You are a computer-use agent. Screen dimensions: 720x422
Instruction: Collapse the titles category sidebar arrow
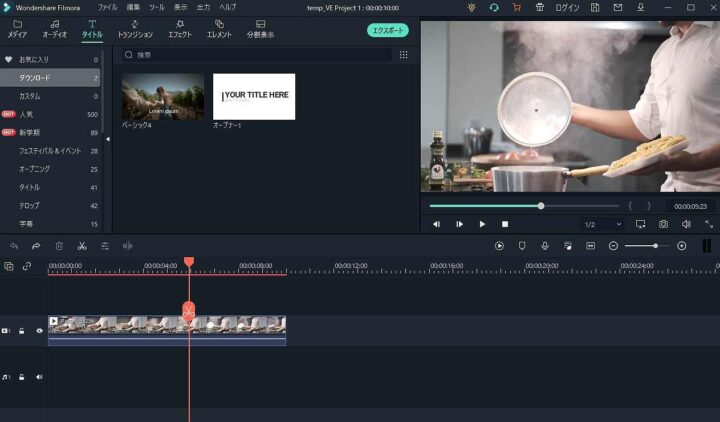click(x=106, y=150)
